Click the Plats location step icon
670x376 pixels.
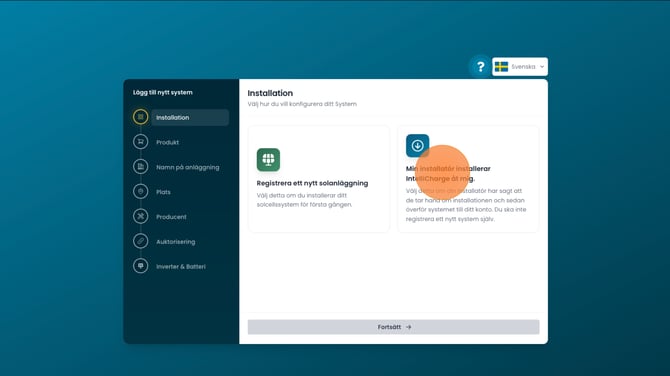[140, 191]
